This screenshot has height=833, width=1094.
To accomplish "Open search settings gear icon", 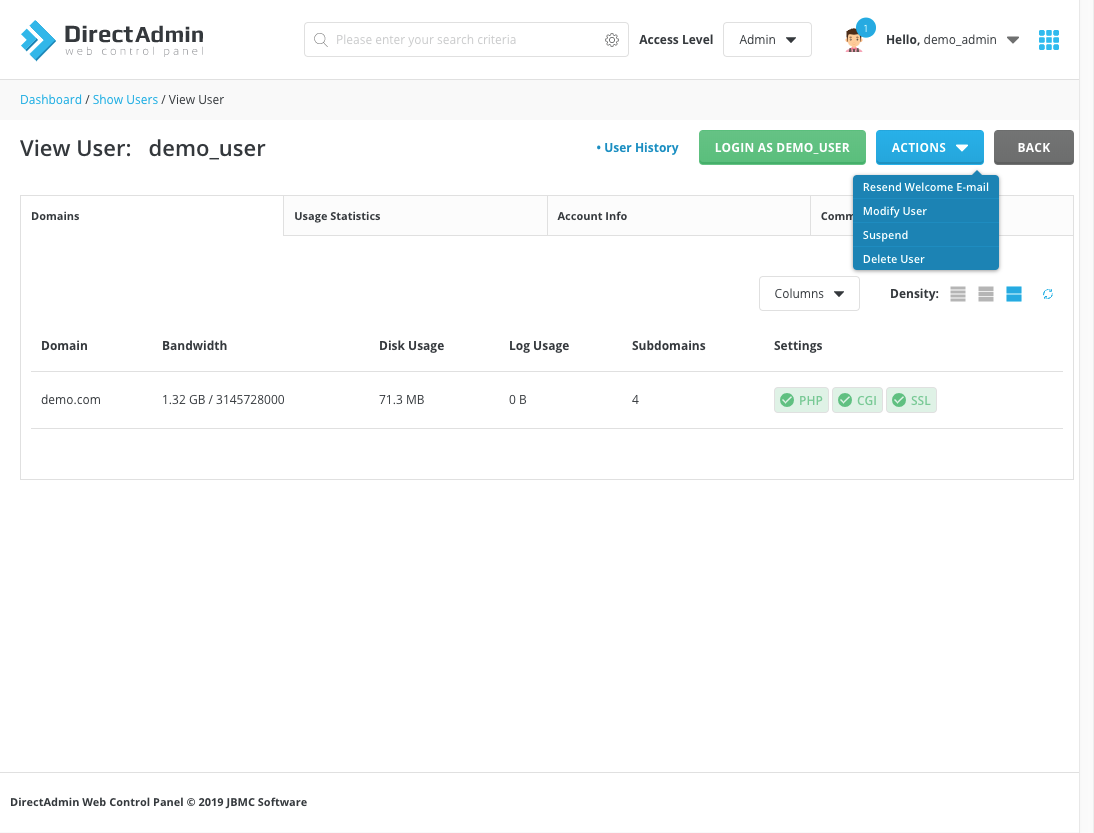I will 612,40.
